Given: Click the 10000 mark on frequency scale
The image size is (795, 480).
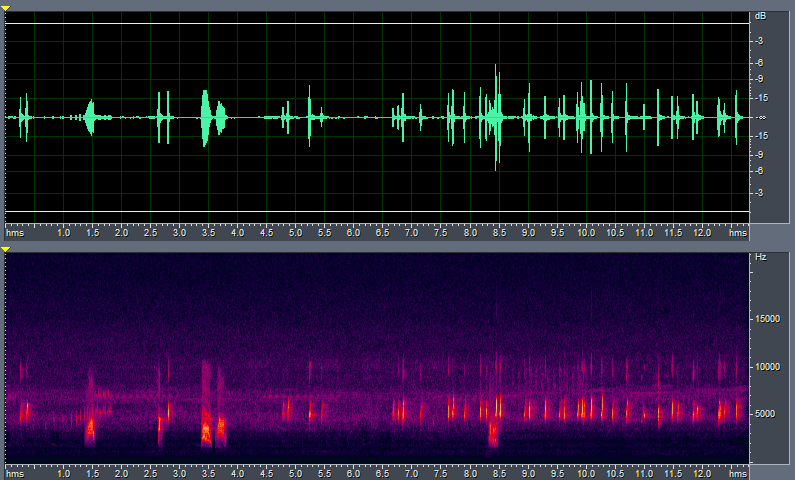Looking at the screenshot, I should click(x=768, y=366).
